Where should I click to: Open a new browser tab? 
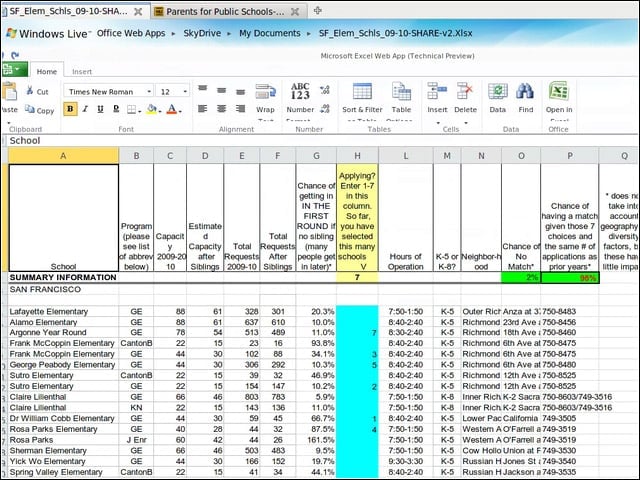(x=318, y=11)
